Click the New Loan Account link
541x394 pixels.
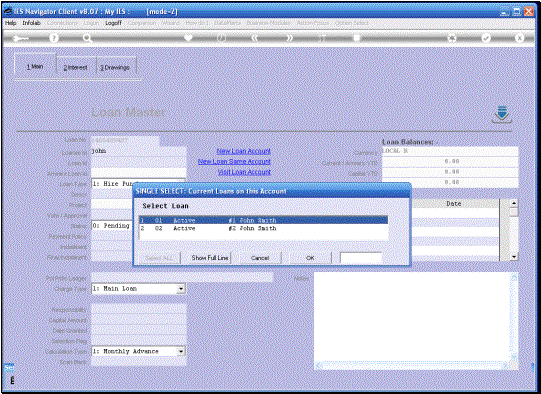tap(243, 151)
